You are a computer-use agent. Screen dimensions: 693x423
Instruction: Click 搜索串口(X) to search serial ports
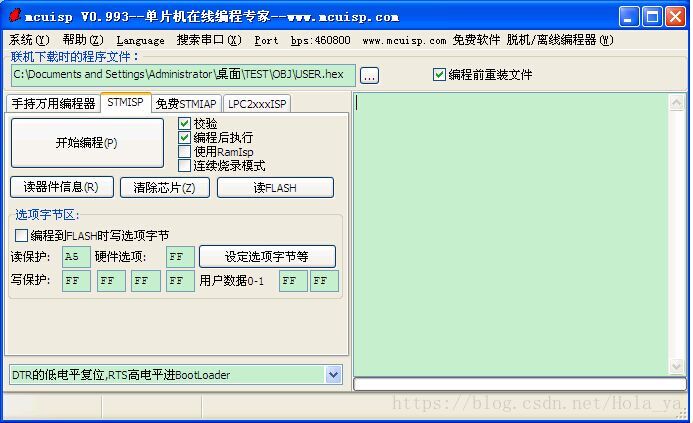(209, 40)
